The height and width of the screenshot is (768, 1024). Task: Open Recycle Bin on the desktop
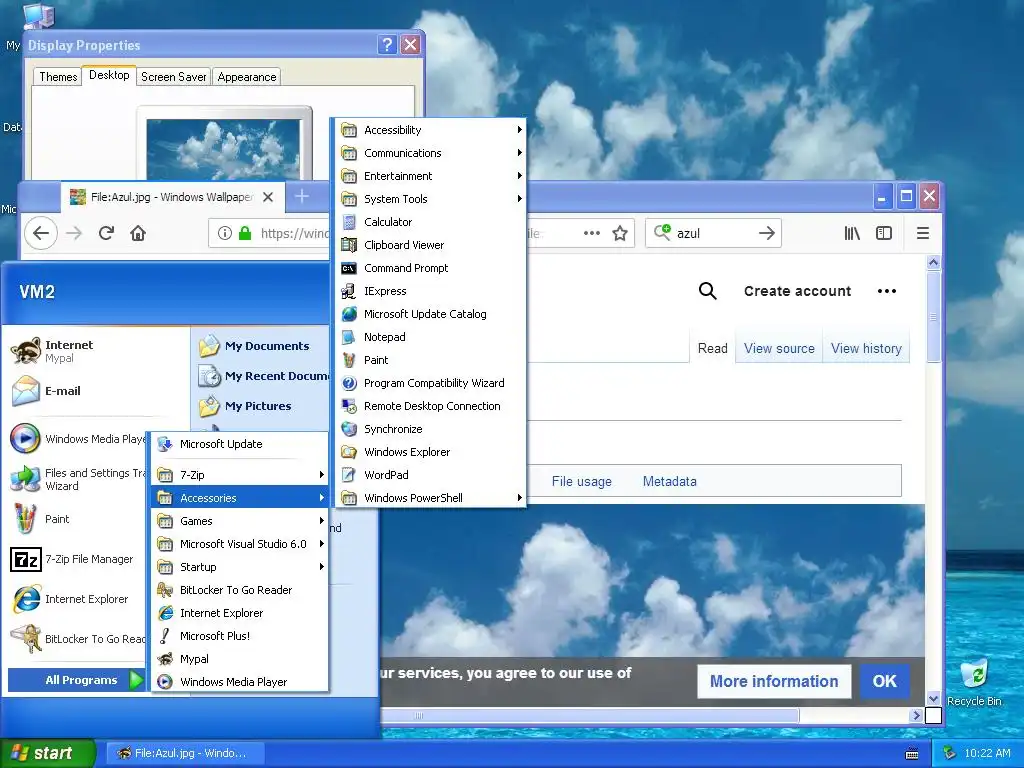(x=974, y=682)
